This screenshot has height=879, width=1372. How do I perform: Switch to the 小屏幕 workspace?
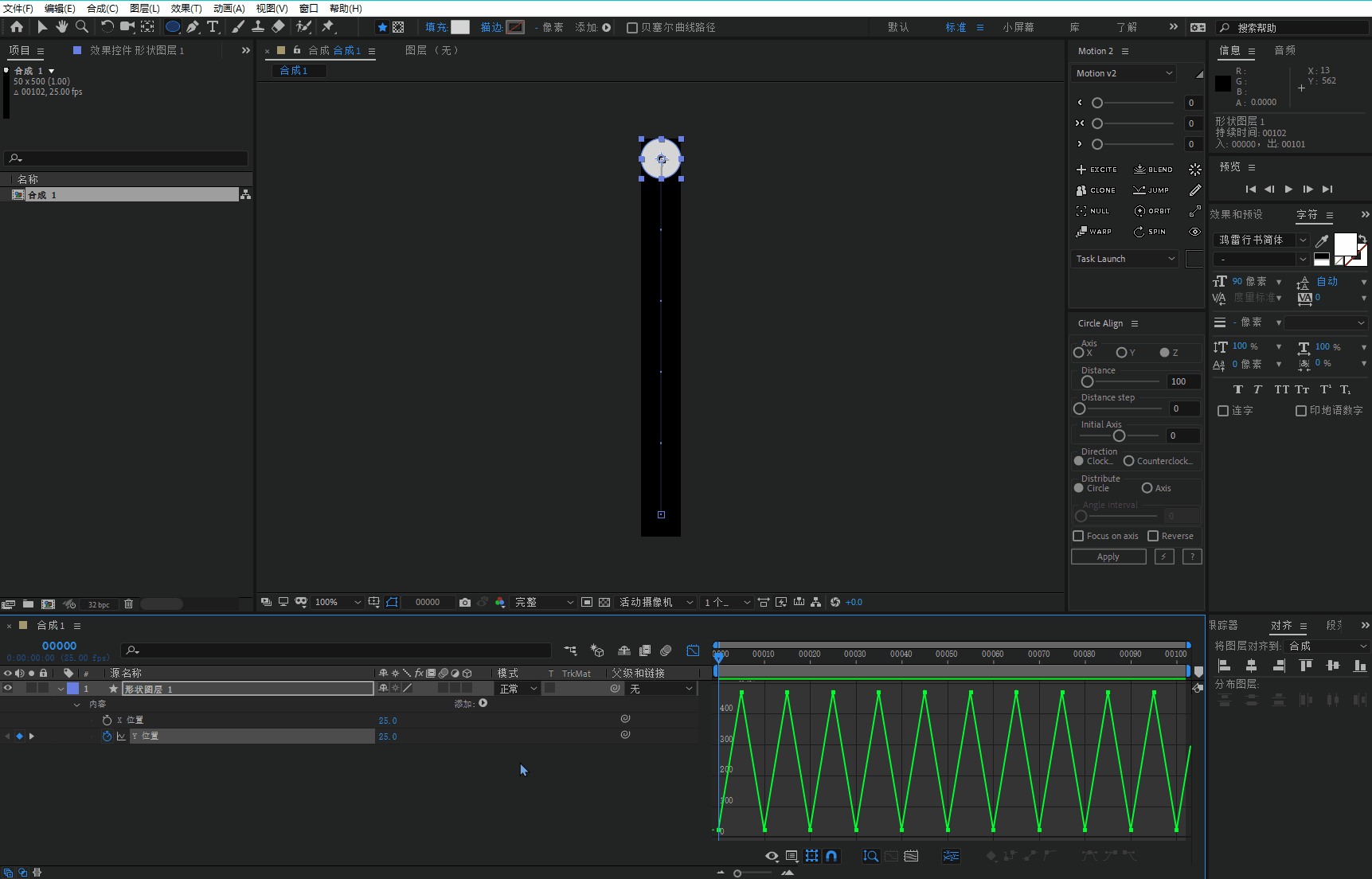click(1018, 27)
